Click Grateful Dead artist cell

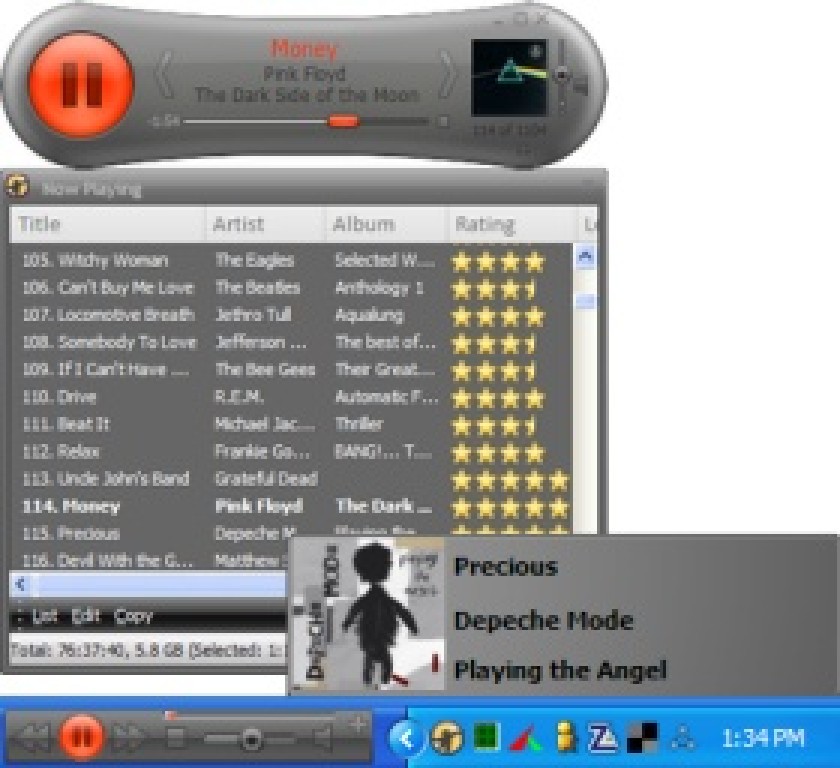click(266, 479)
